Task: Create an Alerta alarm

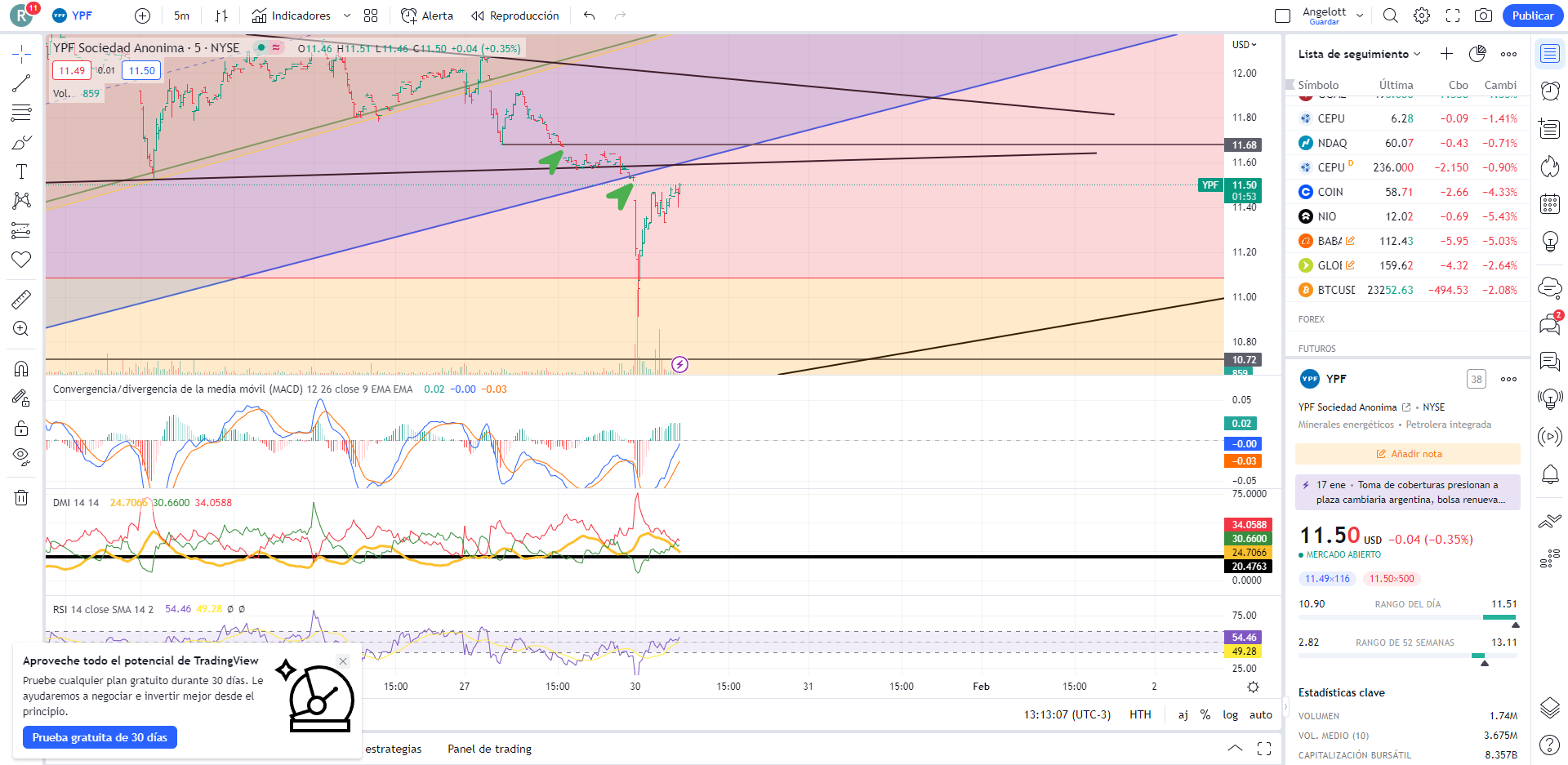Action: tap(427, 16)
